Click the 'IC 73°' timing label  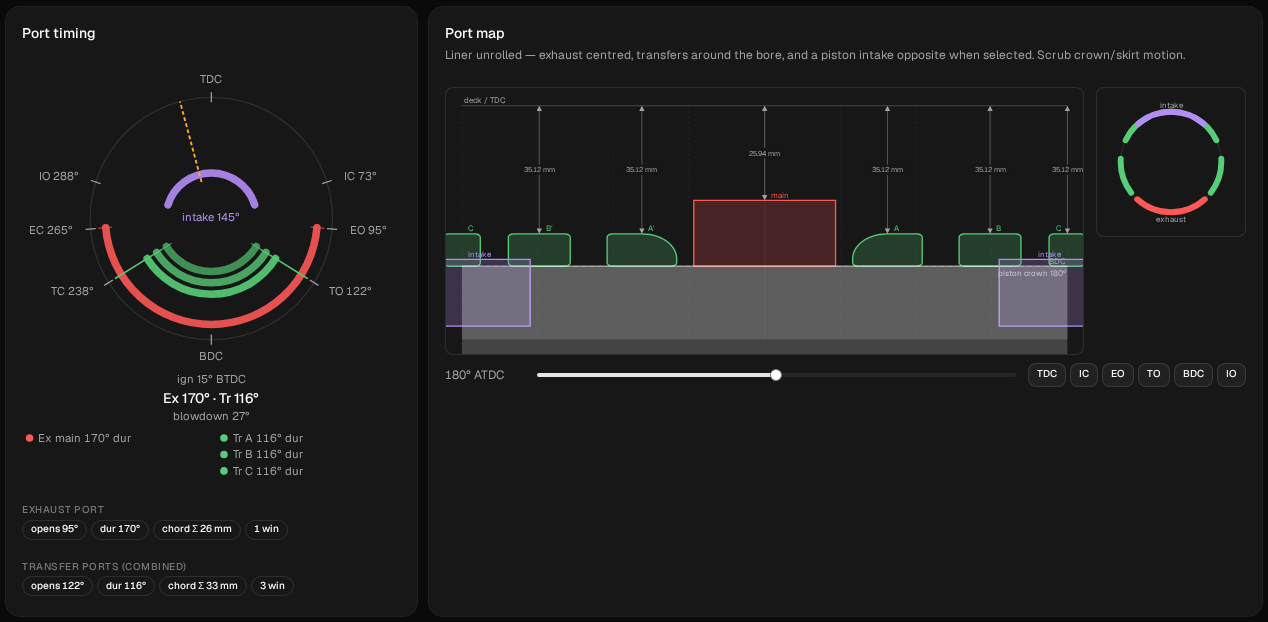[360, 176]
